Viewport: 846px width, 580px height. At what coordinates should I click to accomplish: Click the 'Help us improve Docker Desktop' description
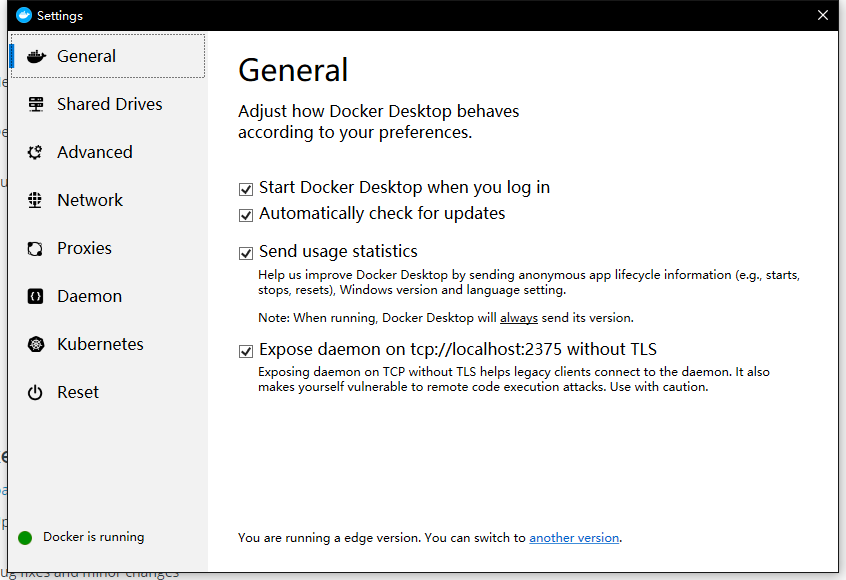(529, 282)
